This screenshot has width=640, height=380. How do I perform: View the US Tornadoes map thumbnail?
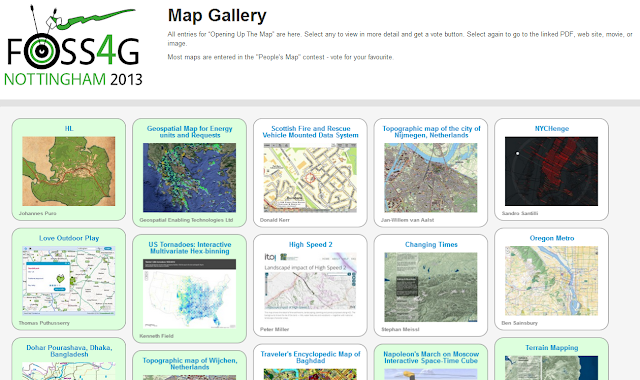[x=189, y=293]
